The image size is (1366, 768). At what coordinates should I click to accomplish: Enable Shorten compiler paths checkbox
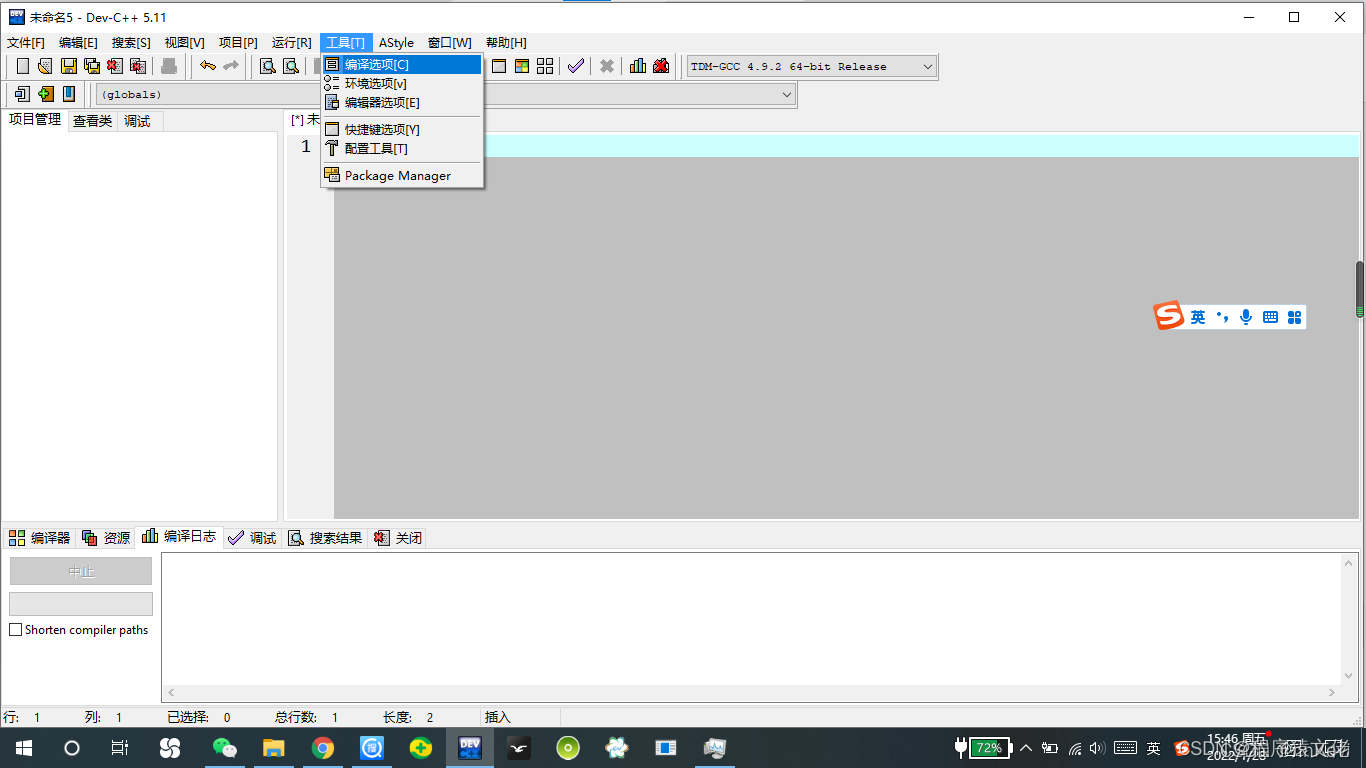click(15, 630)
